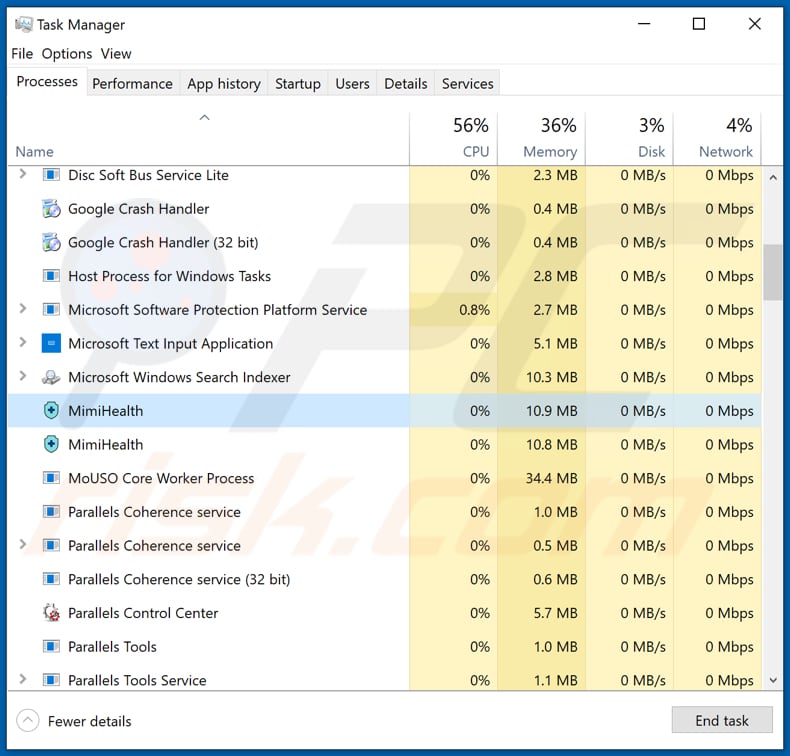Viewport: 790px width, 756px height.
Task: Select the MoUSO Core Worker Process row
Action: pos(384,478)
